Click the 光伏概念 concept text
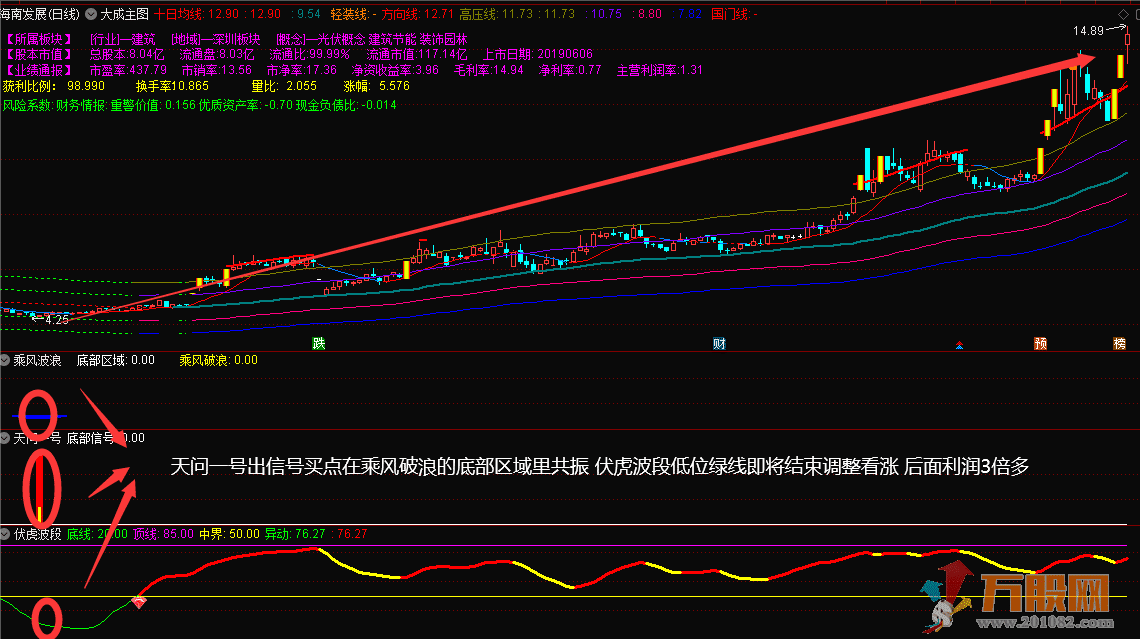This screenshot has width=1140, height=639. coord(341,39)
